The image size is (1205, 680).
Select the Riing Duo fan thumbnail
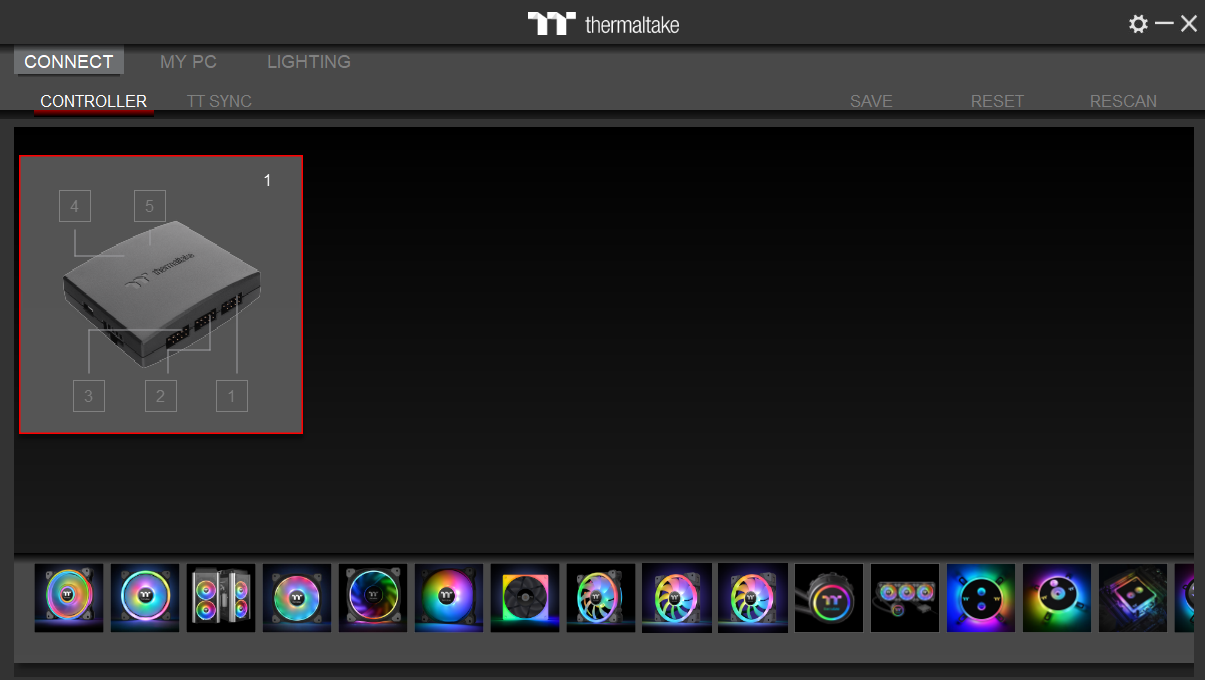click(68, 597)
